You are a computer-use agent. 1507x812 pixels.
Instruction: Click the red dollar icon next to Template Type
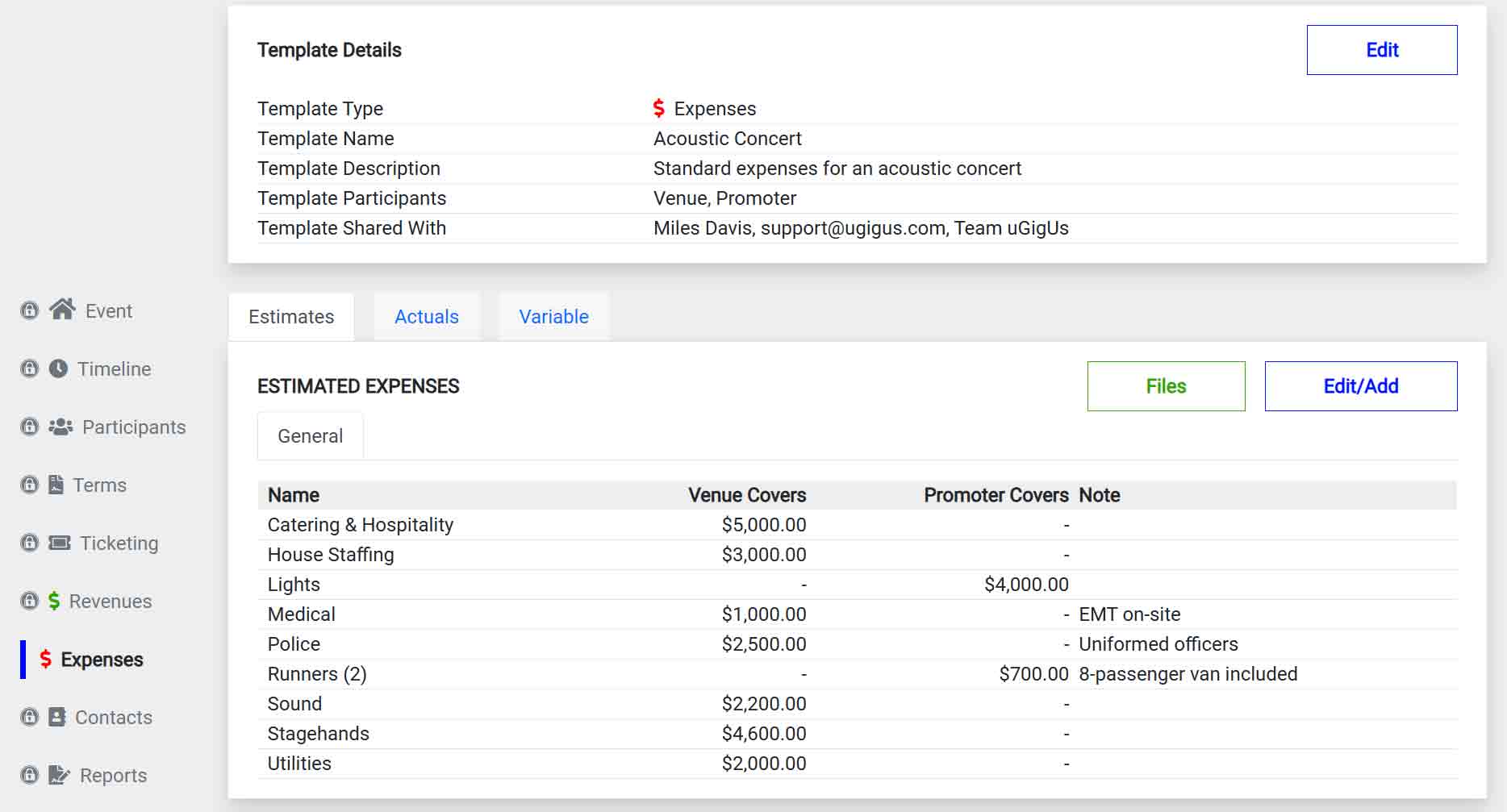coord(659,108)
